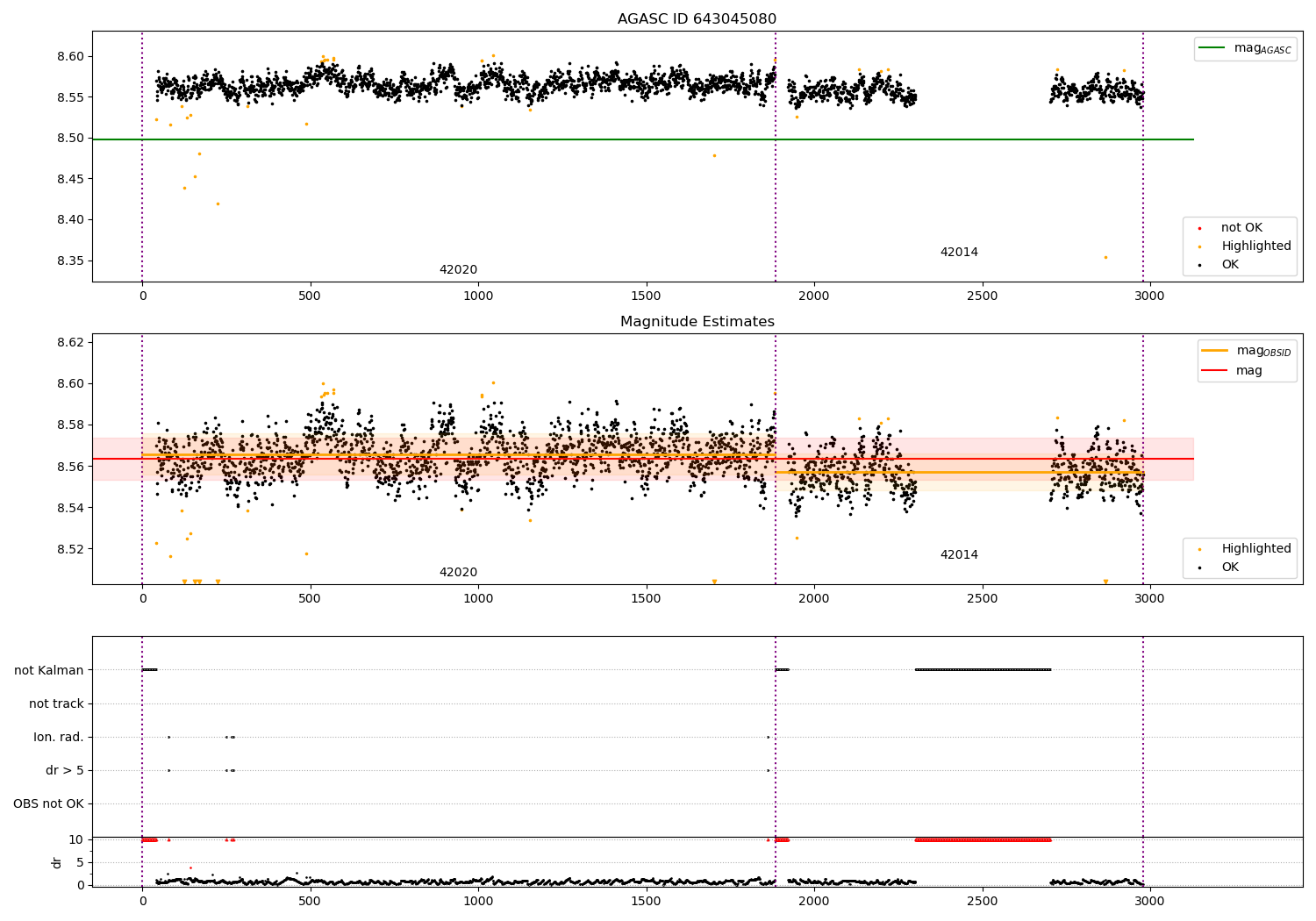Click the 8.62 tick on middle plot y-axis
The width and height of the screenshot is (1316, 921).
[x=70, y=342]
